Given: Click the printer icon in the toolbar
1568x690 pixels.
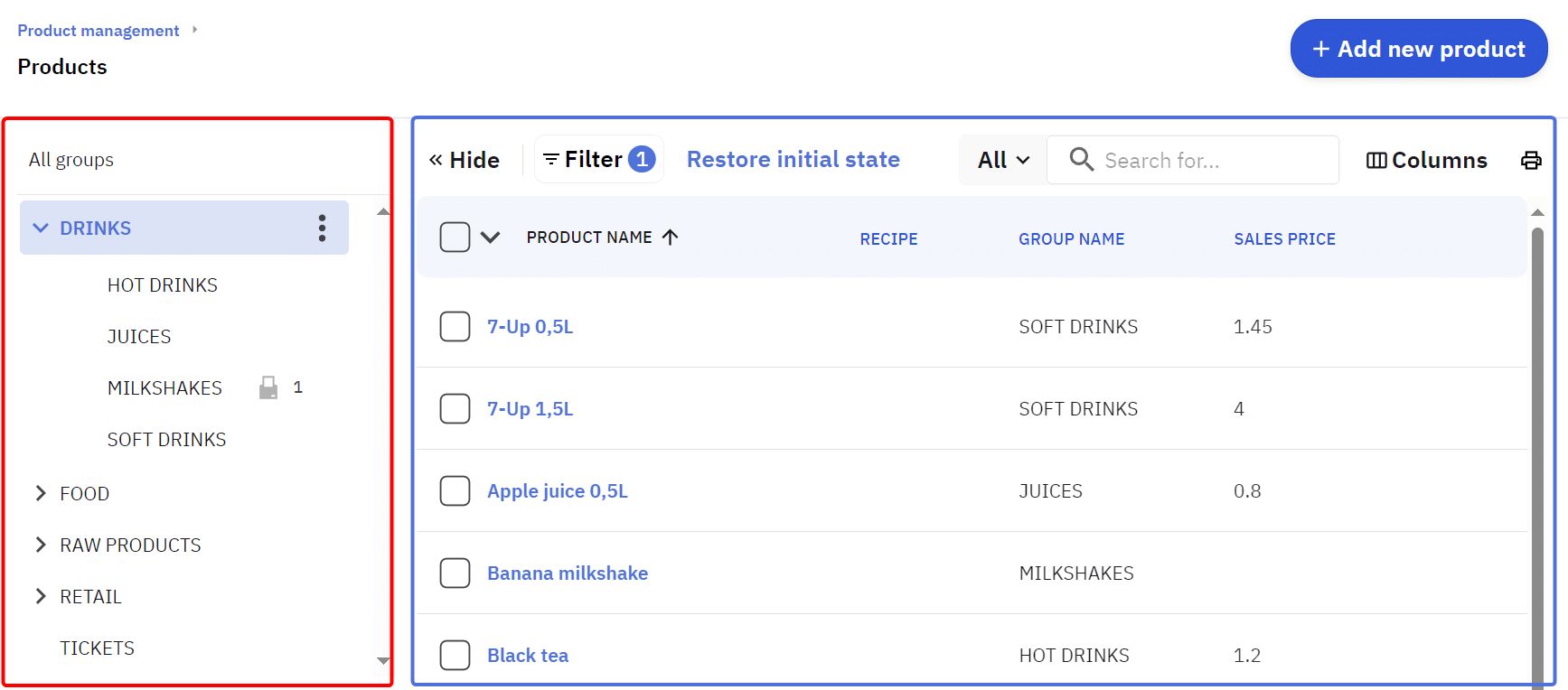Looking at the screenshot, I should [x=1531, y=161].
